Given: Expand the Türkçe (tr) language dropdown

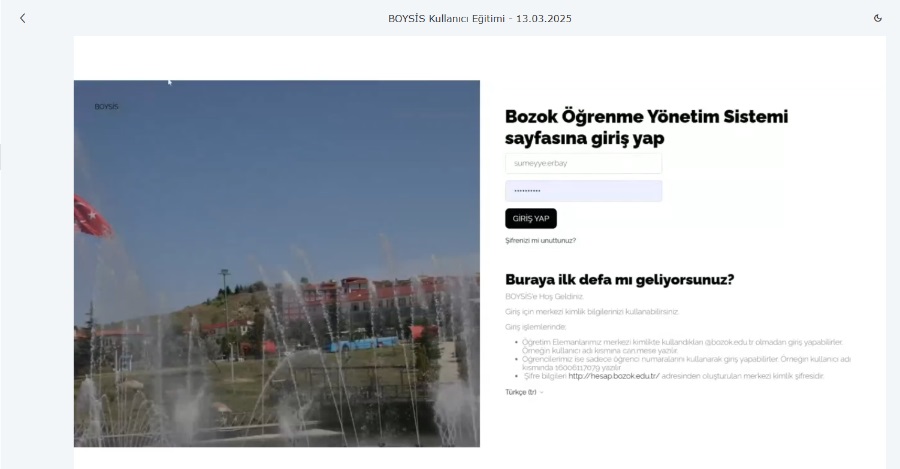Looking at the screenshot, I should click(x=524, y=392).
